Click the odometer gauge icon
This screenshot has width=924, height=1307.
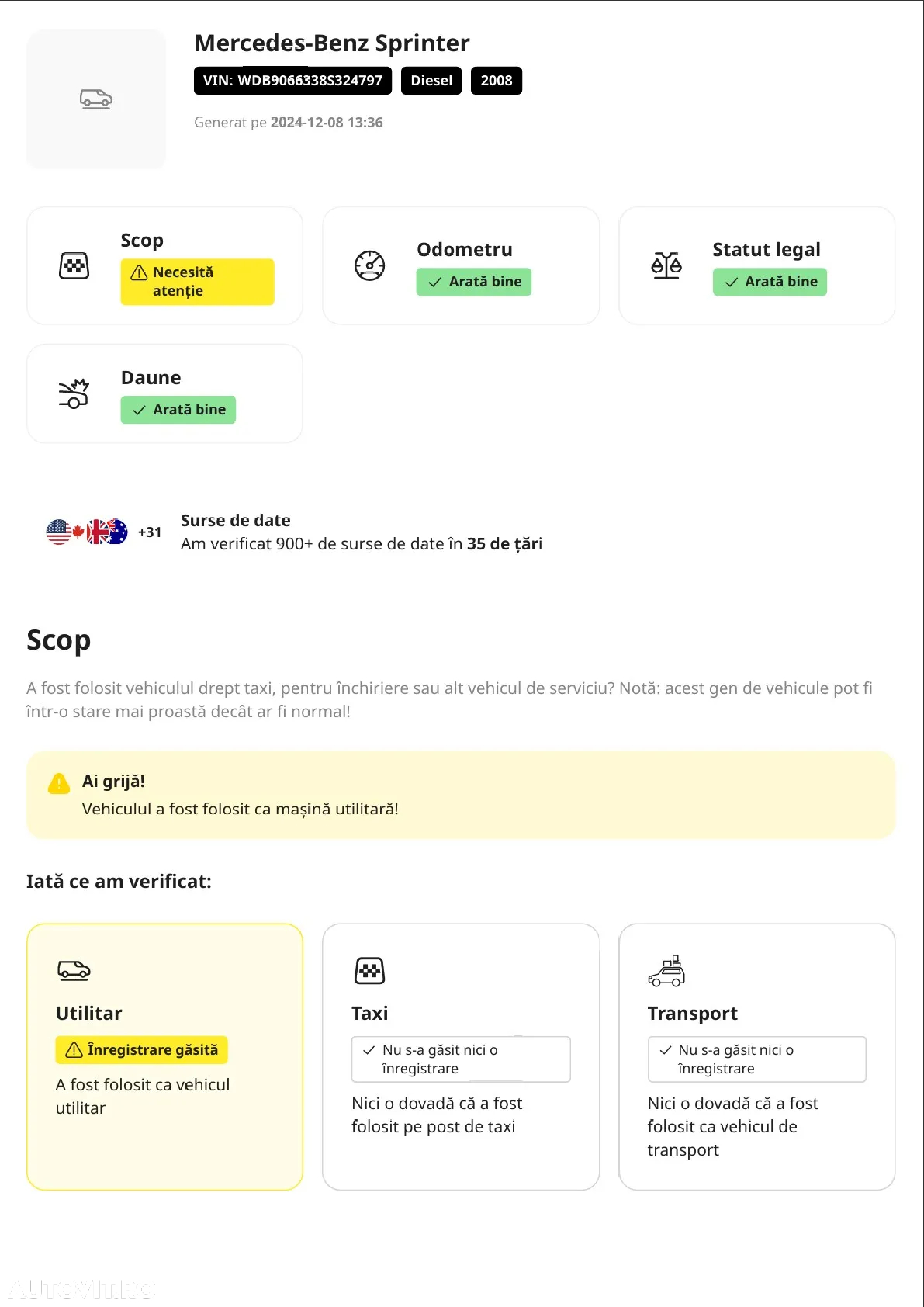(370, 266)
